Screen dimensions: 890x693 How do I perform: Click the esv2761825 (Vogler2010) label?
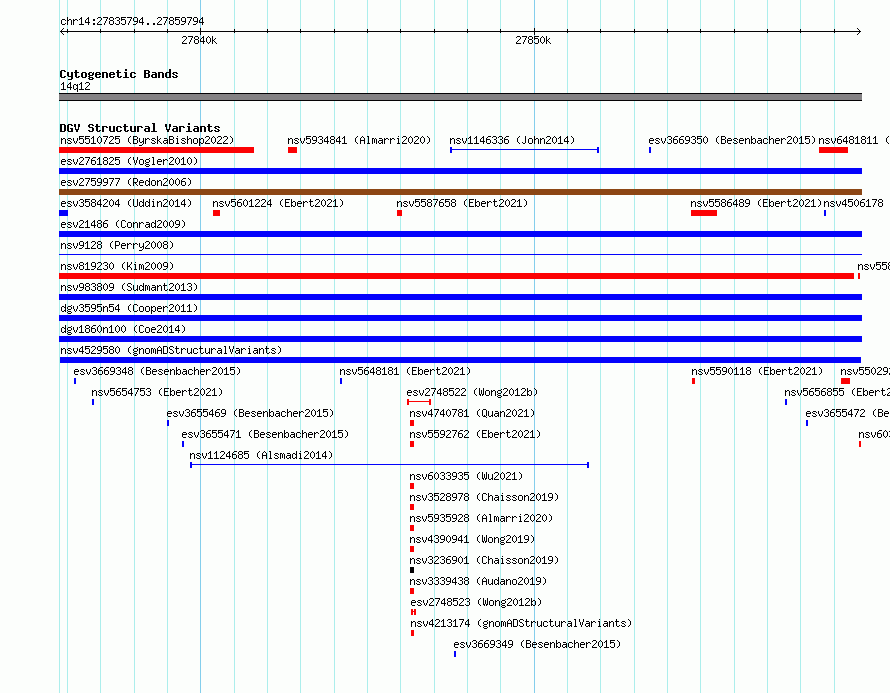[x=129, y=161]
